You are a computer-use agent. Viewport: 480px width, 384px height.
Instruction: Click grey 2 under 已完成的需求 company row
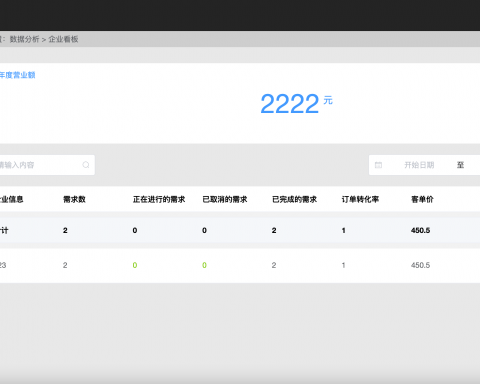pyautogui.click(x=274, y=265)
